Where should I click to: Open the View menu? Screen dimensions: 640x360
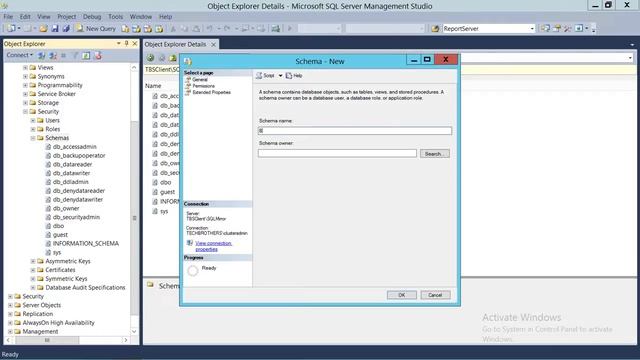coord(44,17)
